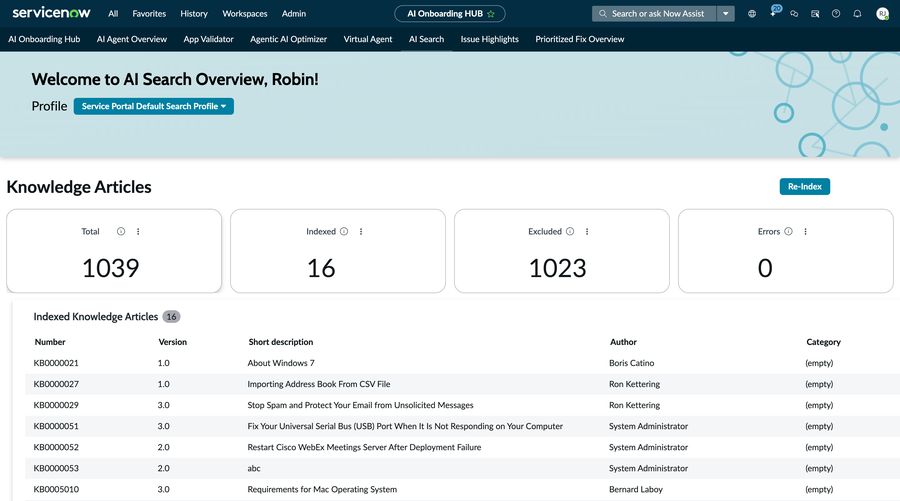The image size is (900, 501).
Task: Click the Total 1039 value
Action: [111, 268]
